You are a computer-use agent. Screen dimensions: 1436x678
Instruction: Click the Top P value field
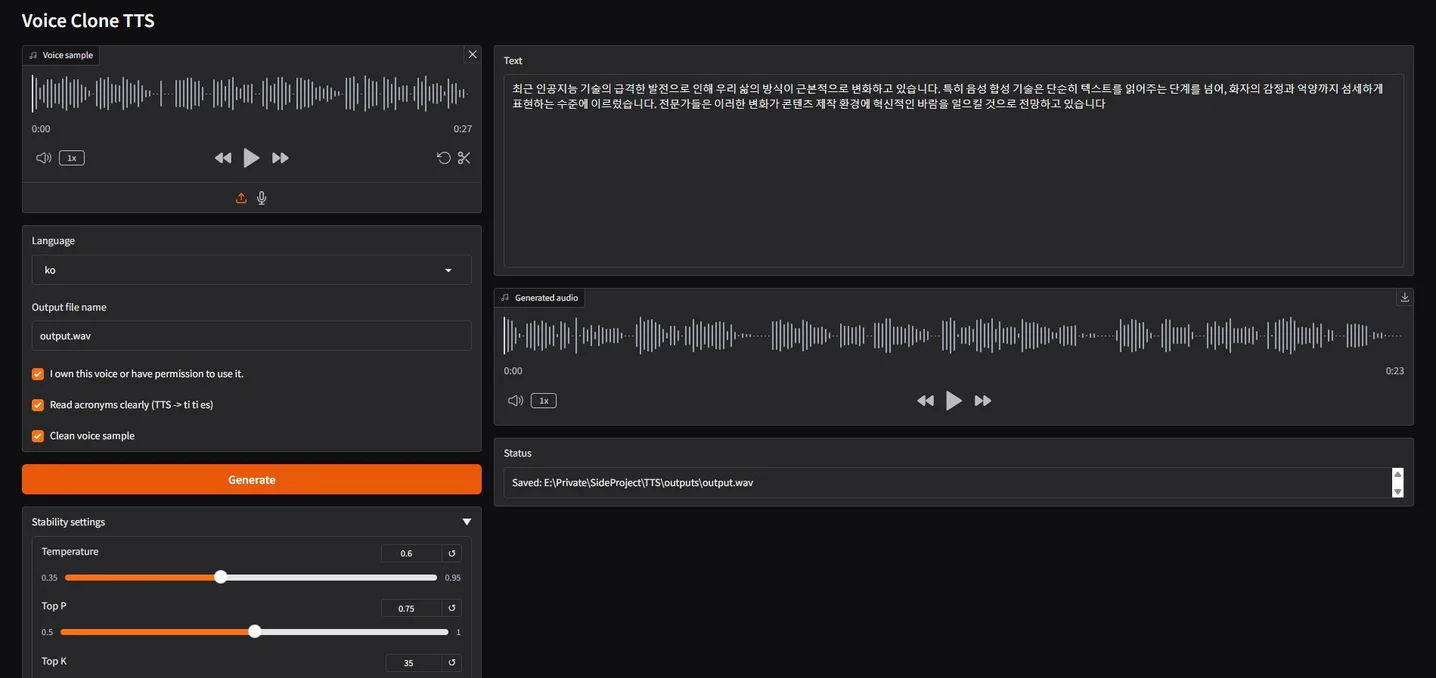tap(411, 608)
